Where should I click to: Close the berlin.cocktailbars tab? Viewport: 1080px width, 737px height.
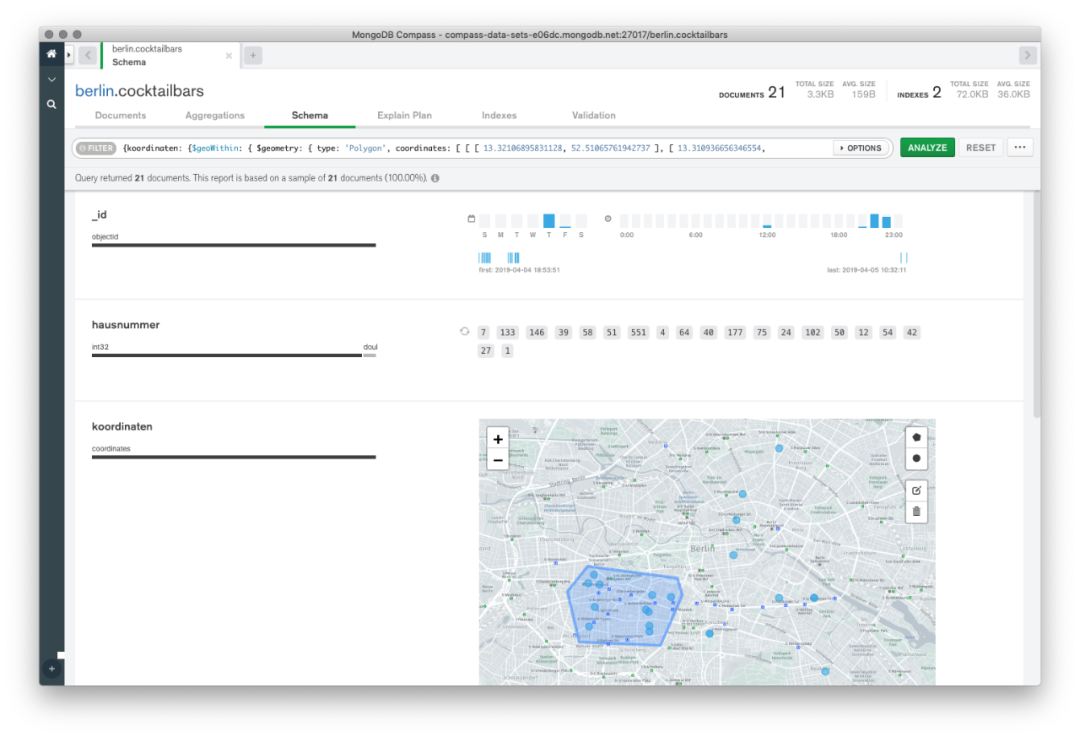(229, 56)
